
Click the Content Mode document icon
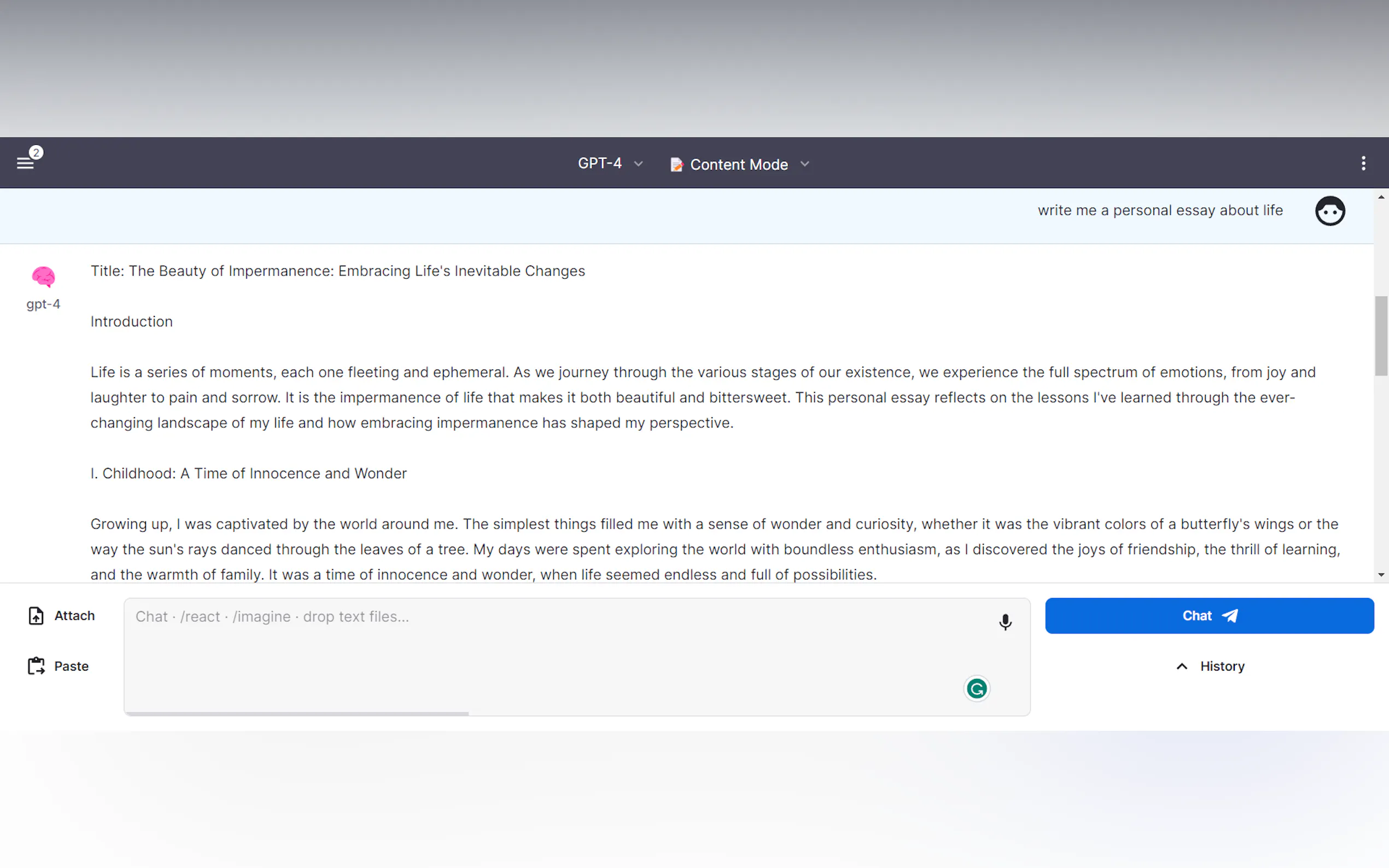tap(676, 165)
